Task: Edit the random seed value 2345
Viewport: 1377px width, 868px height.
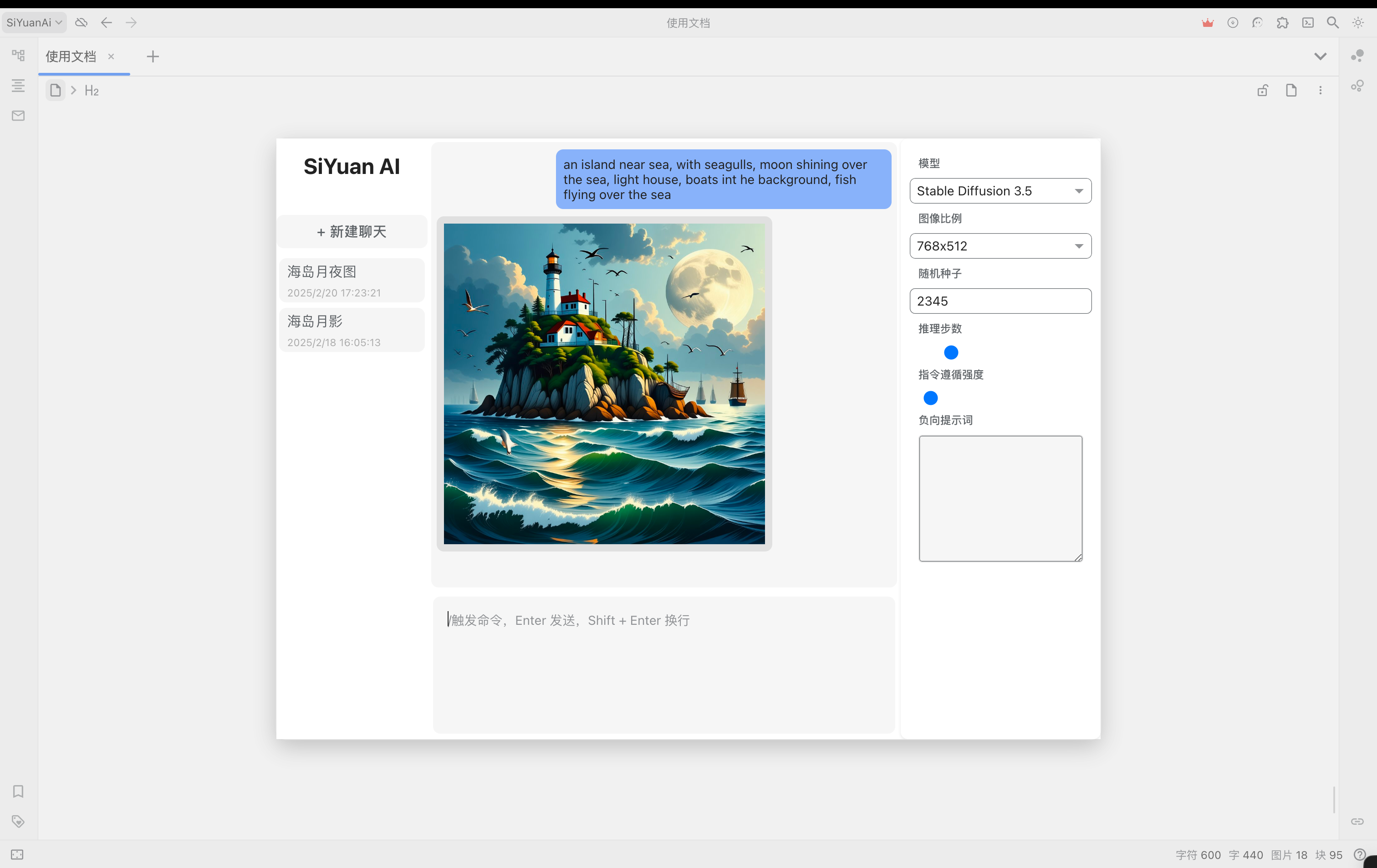Action: pos(1000,301)
